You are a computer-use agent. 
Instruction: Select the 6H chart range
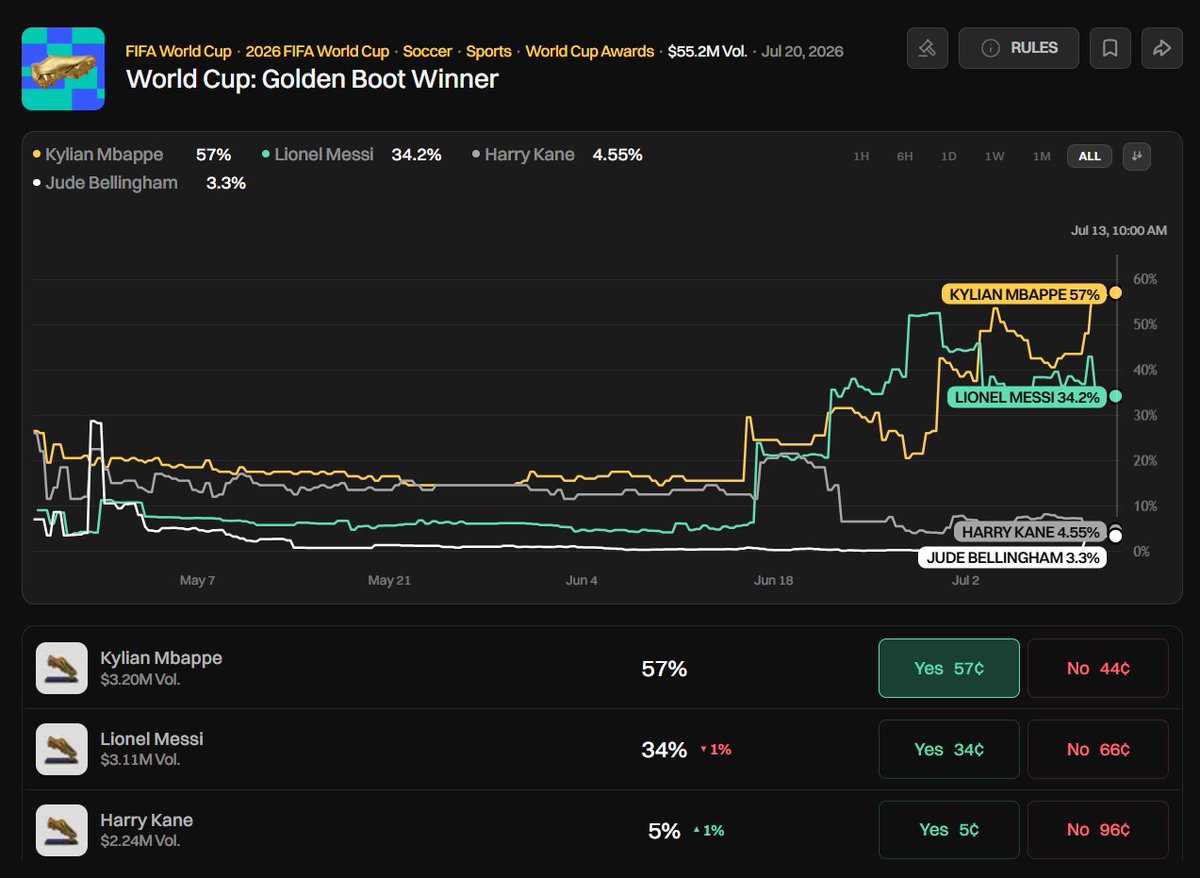[x=905, y=156]
